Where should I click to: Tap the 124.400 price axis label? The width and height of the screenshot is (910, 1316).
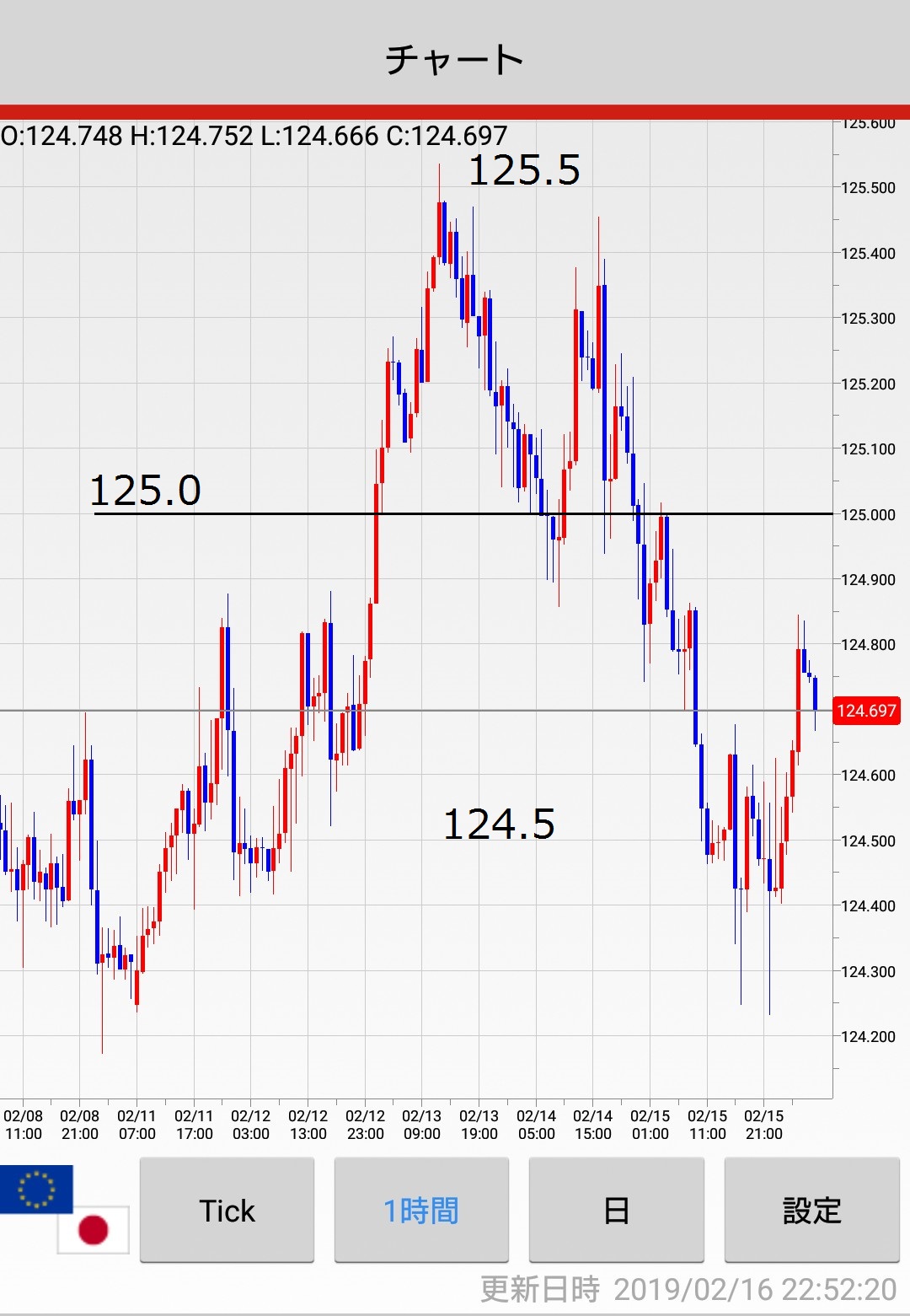point(868,905)
